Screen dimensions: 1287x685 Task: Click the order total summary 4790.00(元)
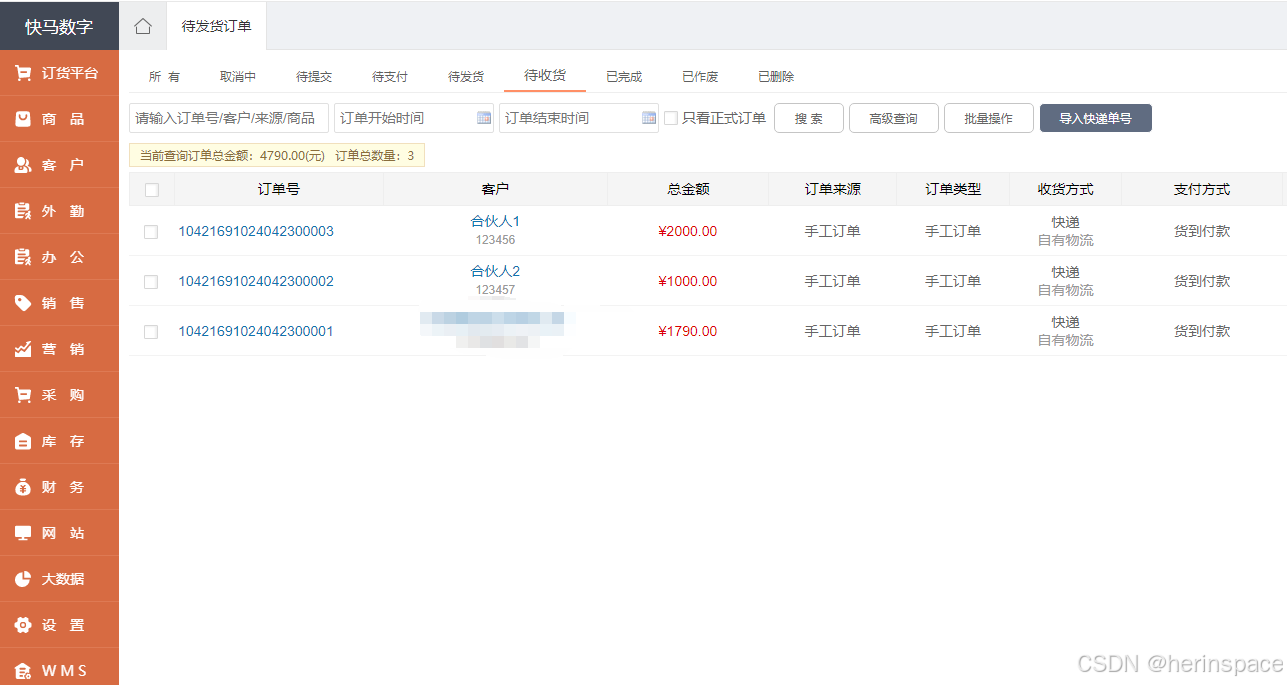293,156
